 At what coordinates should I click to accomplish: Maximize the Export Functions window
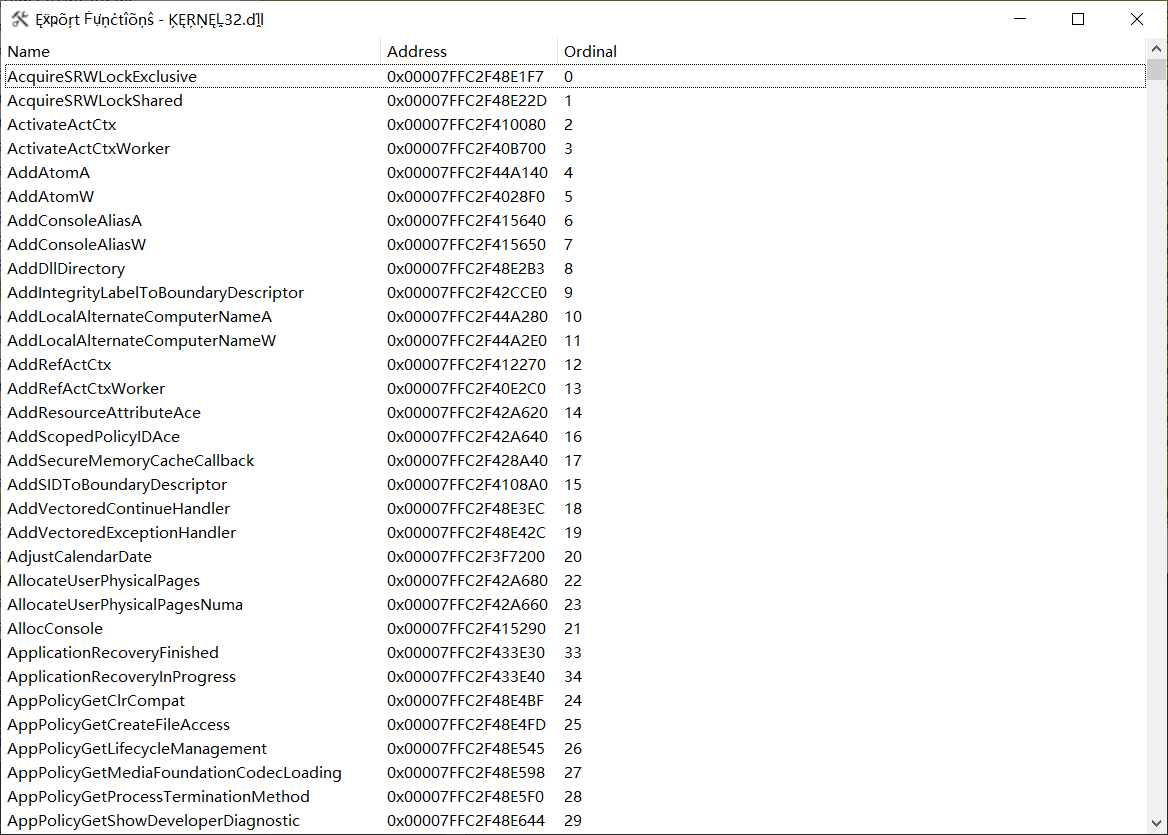point(1078,19)
